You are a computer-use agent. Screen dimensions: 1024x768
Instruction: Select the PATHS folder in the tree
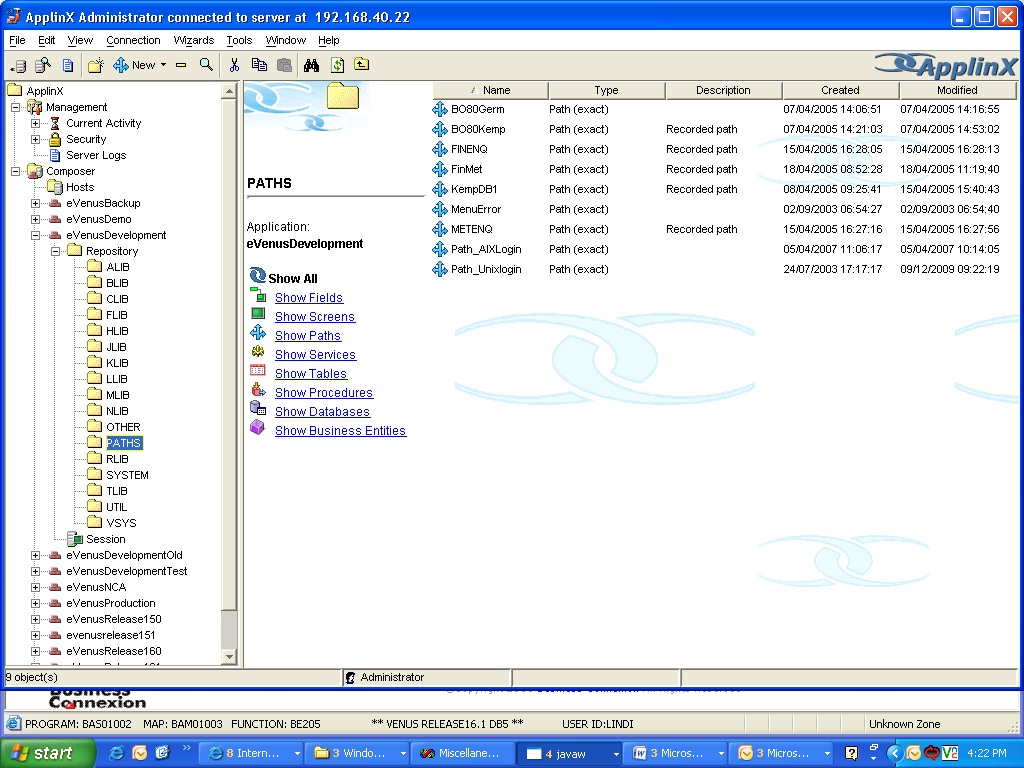point(123,443)
